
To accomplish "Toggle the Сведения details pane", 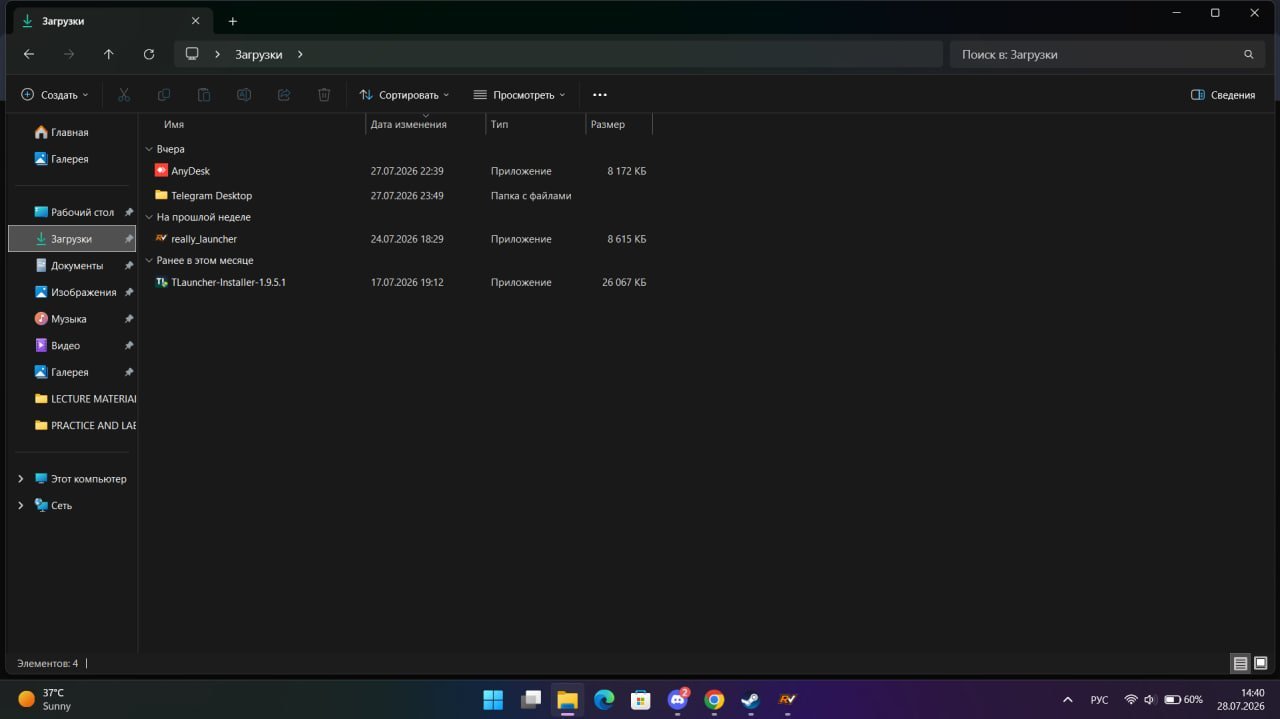I will point(1223,95).
